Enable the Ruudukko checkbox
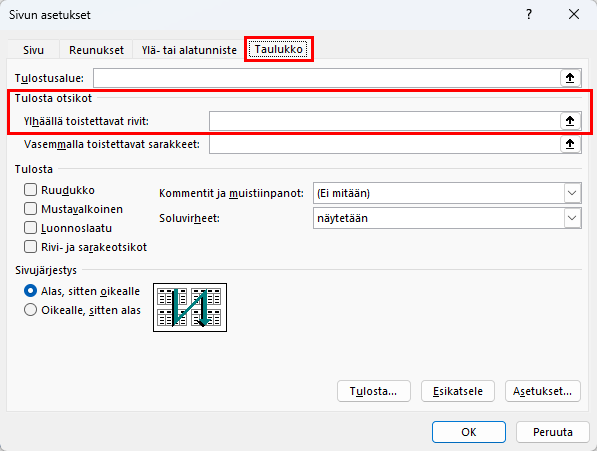This screenshot has width=597, height=451. (30, 190)
